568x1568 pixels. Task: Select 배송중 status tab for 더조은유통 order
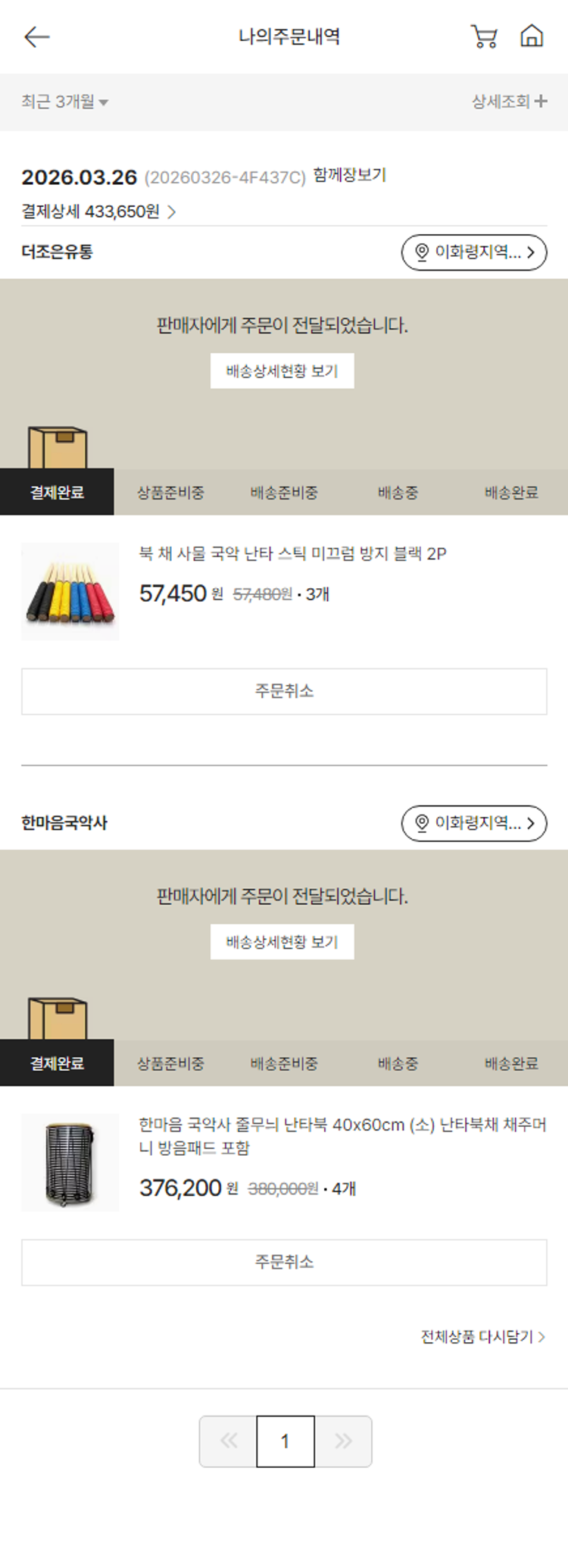click(x=398, y=492)
